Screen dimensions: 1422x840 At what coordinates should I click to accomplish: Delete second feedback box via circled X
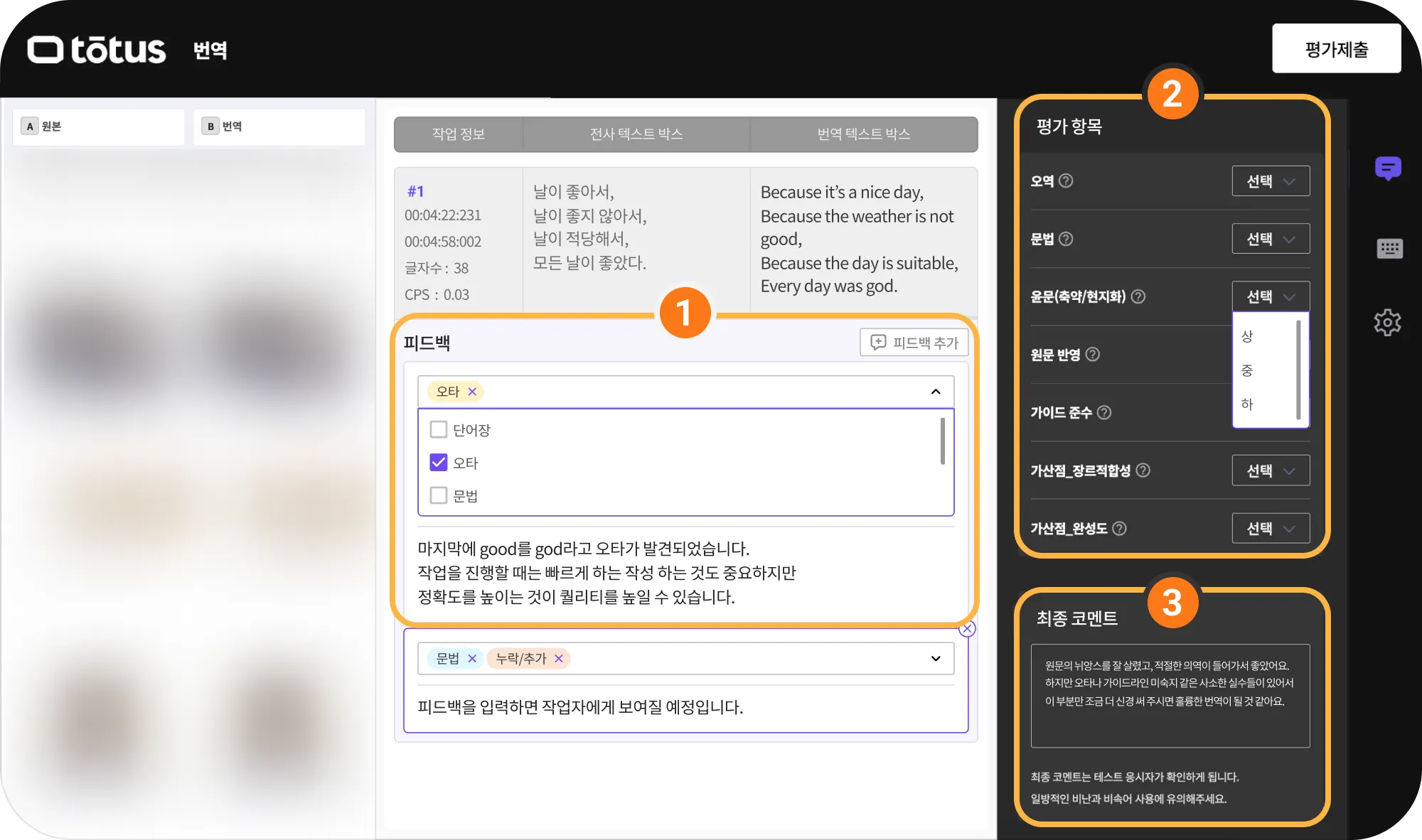[967, 629]
